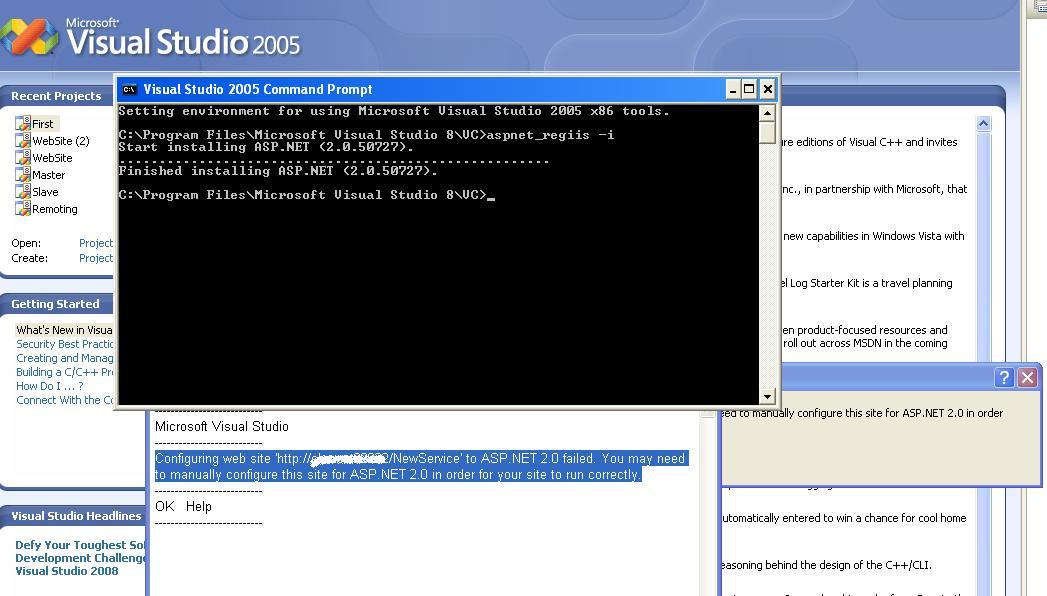1047x596 pixels.
Task: Click inside the Command Prompt console area
Action: tap(438, 254)
